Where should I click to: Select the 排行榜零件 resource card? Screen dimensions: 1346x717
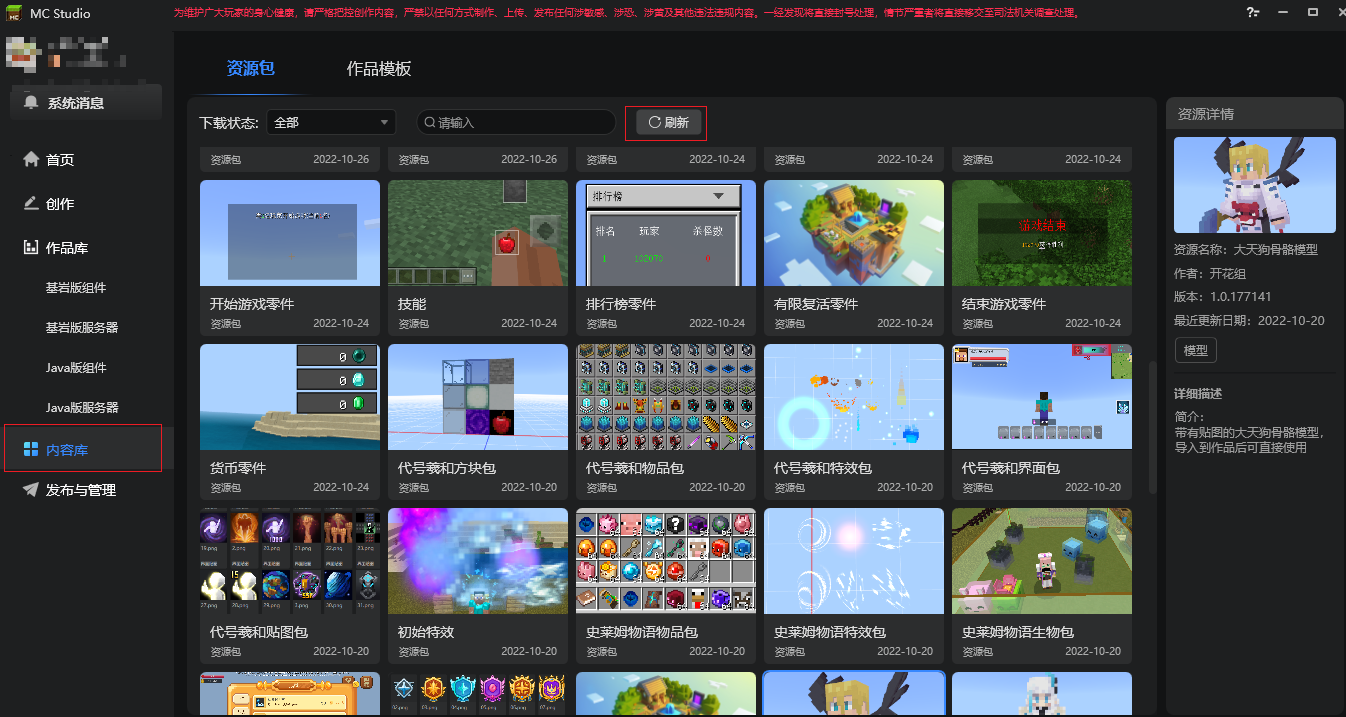click(666, 257)
